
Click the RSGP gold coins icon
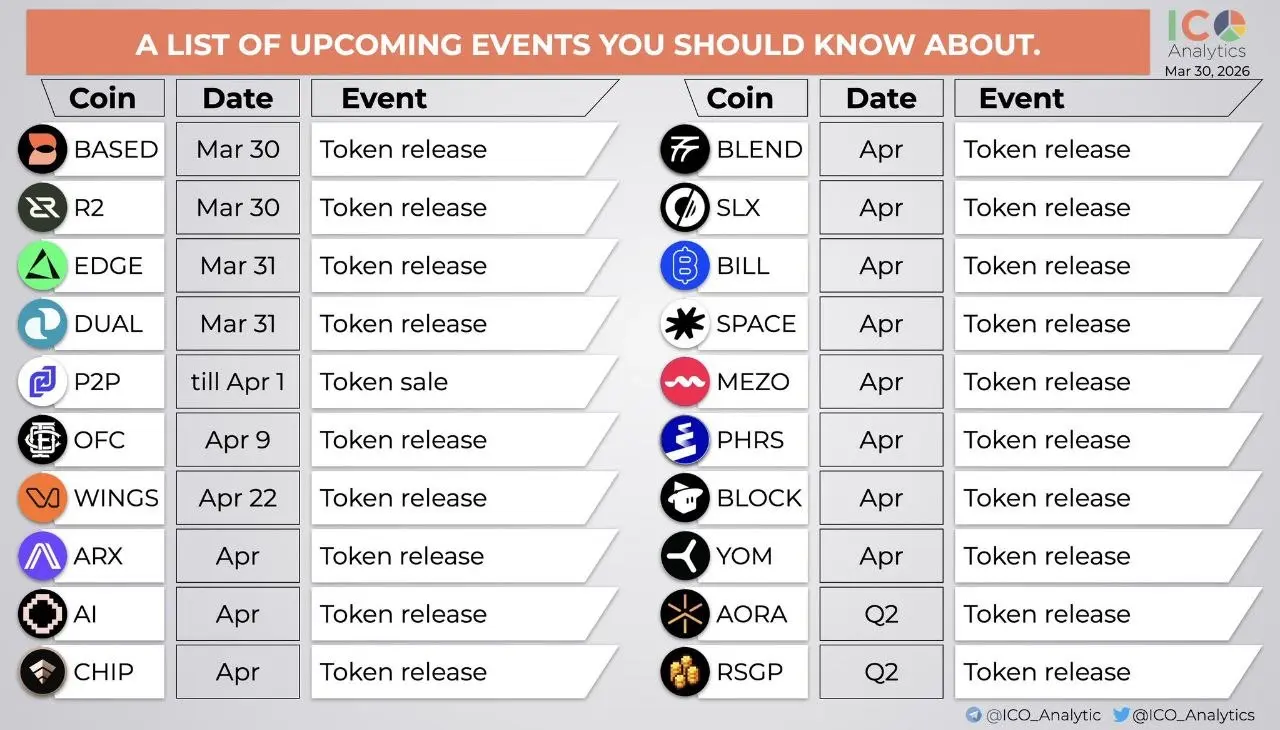[685, 671]
